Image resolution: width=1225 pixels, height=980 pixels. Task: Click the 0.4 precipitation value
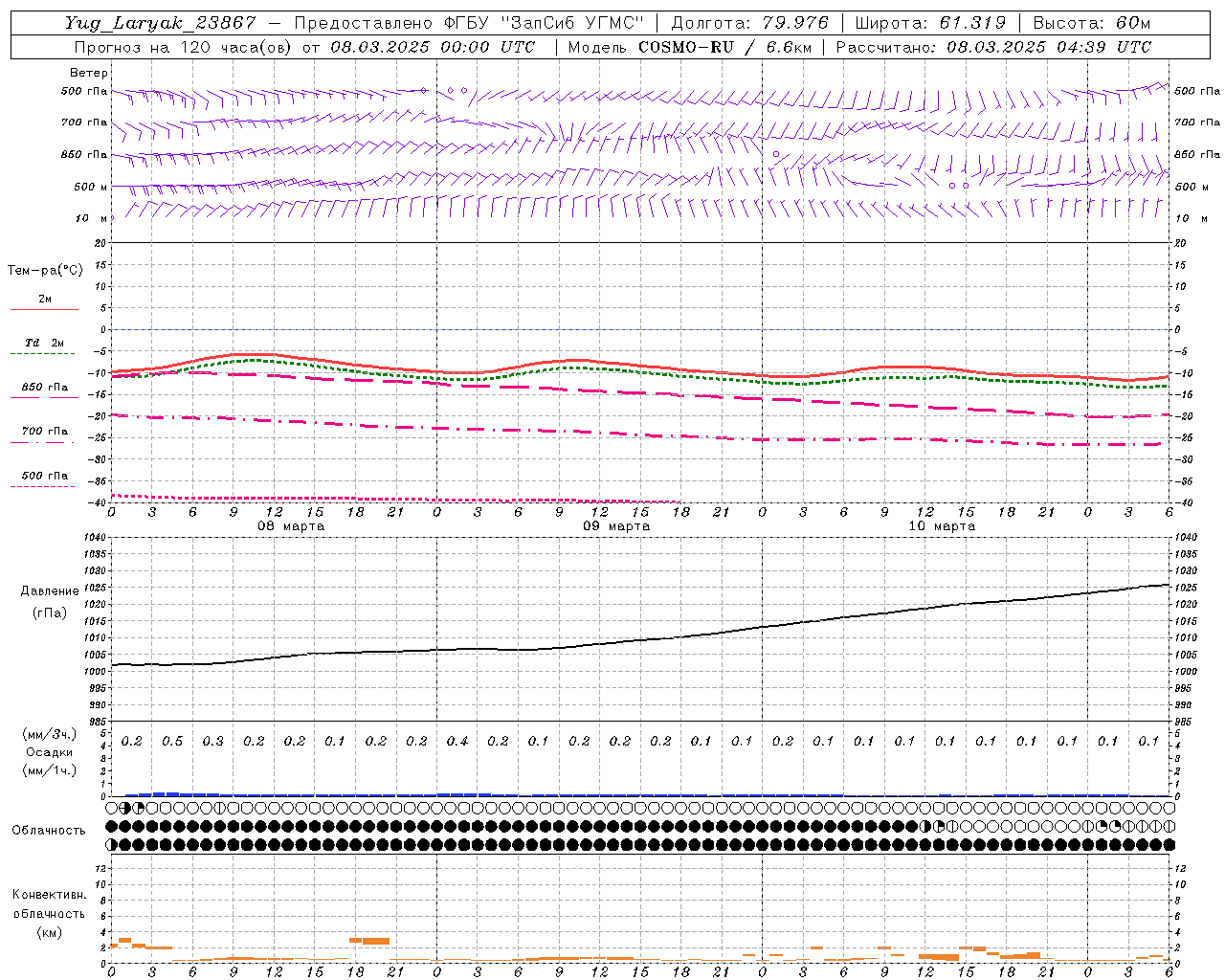(x=457, y=742)
